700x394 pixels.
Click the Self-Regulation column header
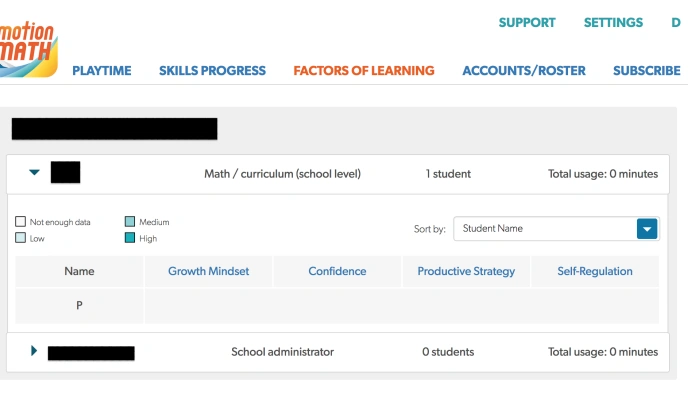point(595,271)
